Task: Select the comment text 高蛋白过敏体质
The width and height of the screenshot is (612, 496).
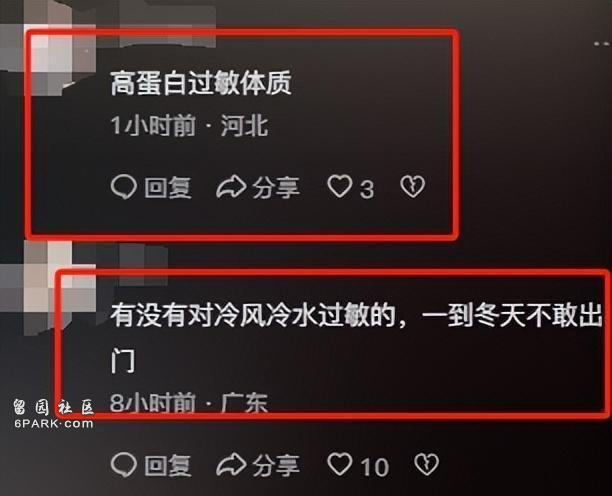Action: [x=201, y=84]
